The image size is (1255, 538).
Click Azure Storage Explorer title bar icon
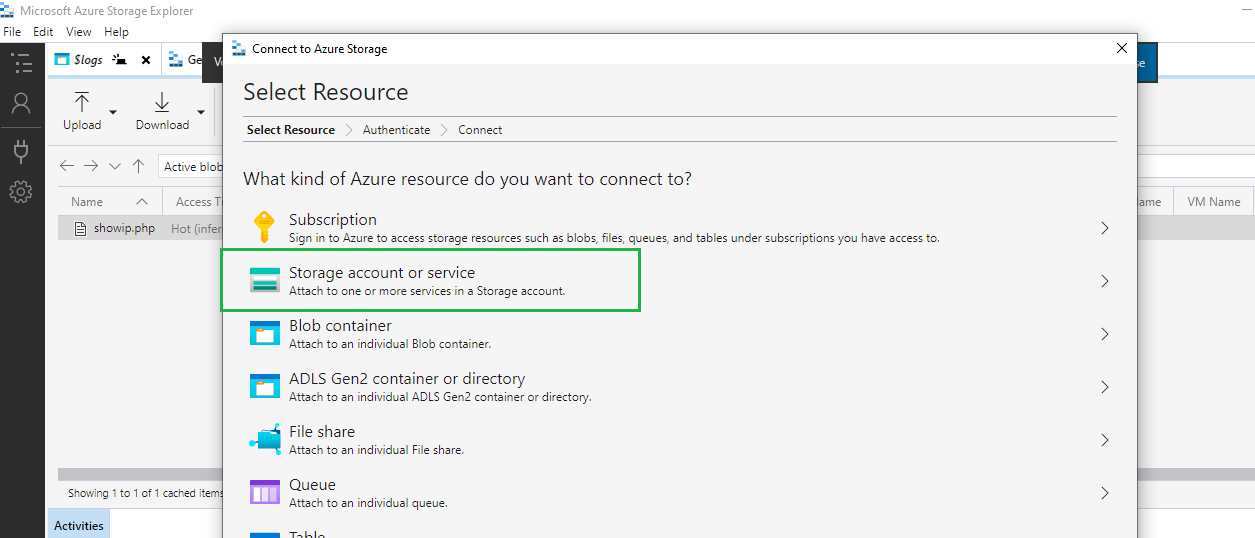point(8,10)
